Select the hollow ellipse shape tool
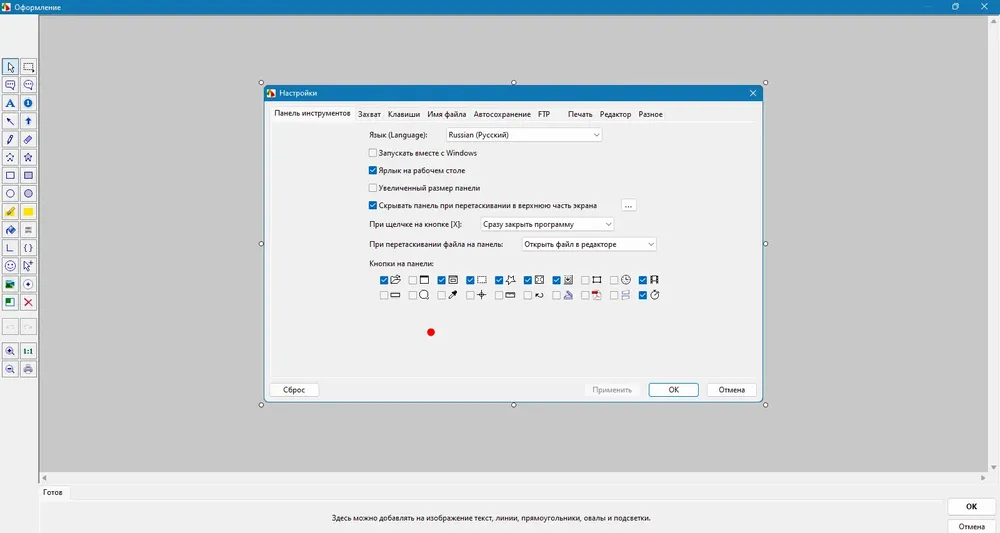 [x=10, y=194]
